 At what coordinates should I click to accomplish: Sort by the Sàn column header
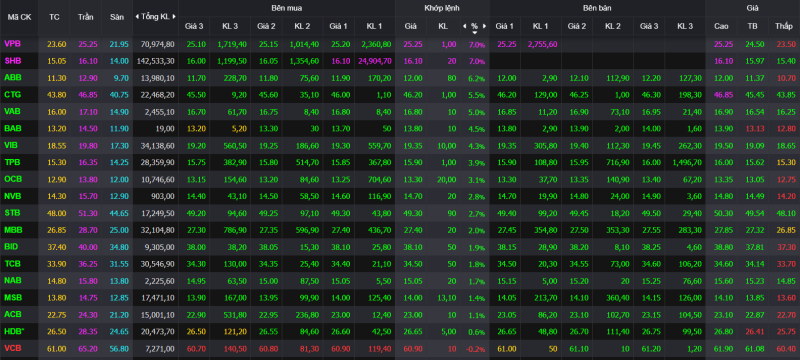[117, 17]
